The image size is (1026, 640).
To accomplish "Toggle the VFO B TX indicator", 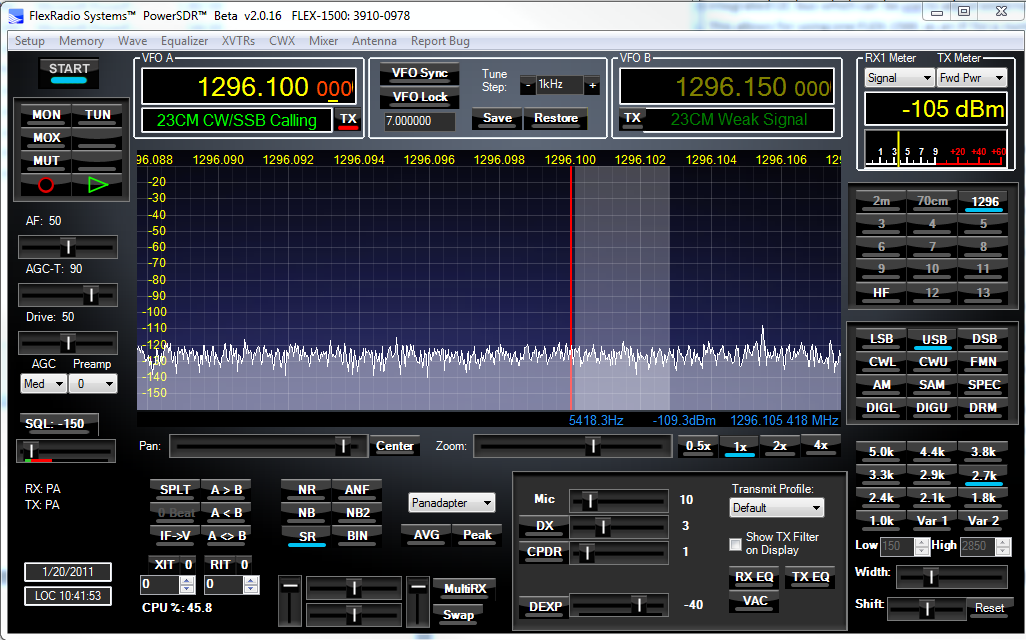I will [x=632, y=118].
